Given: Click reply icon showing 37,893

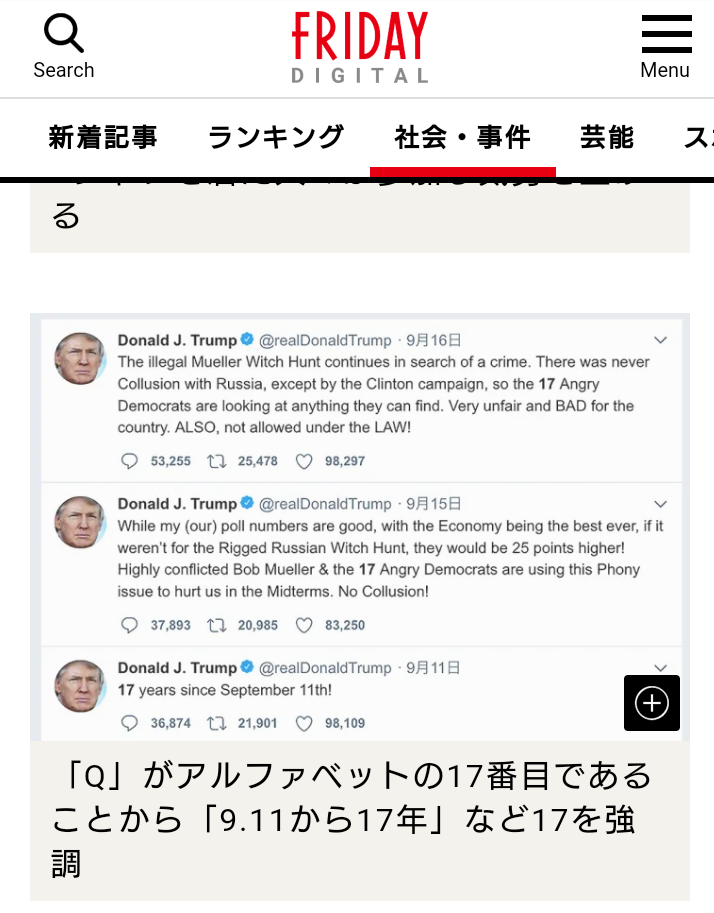Looking at the screenshot, I should tap(129, 625).
